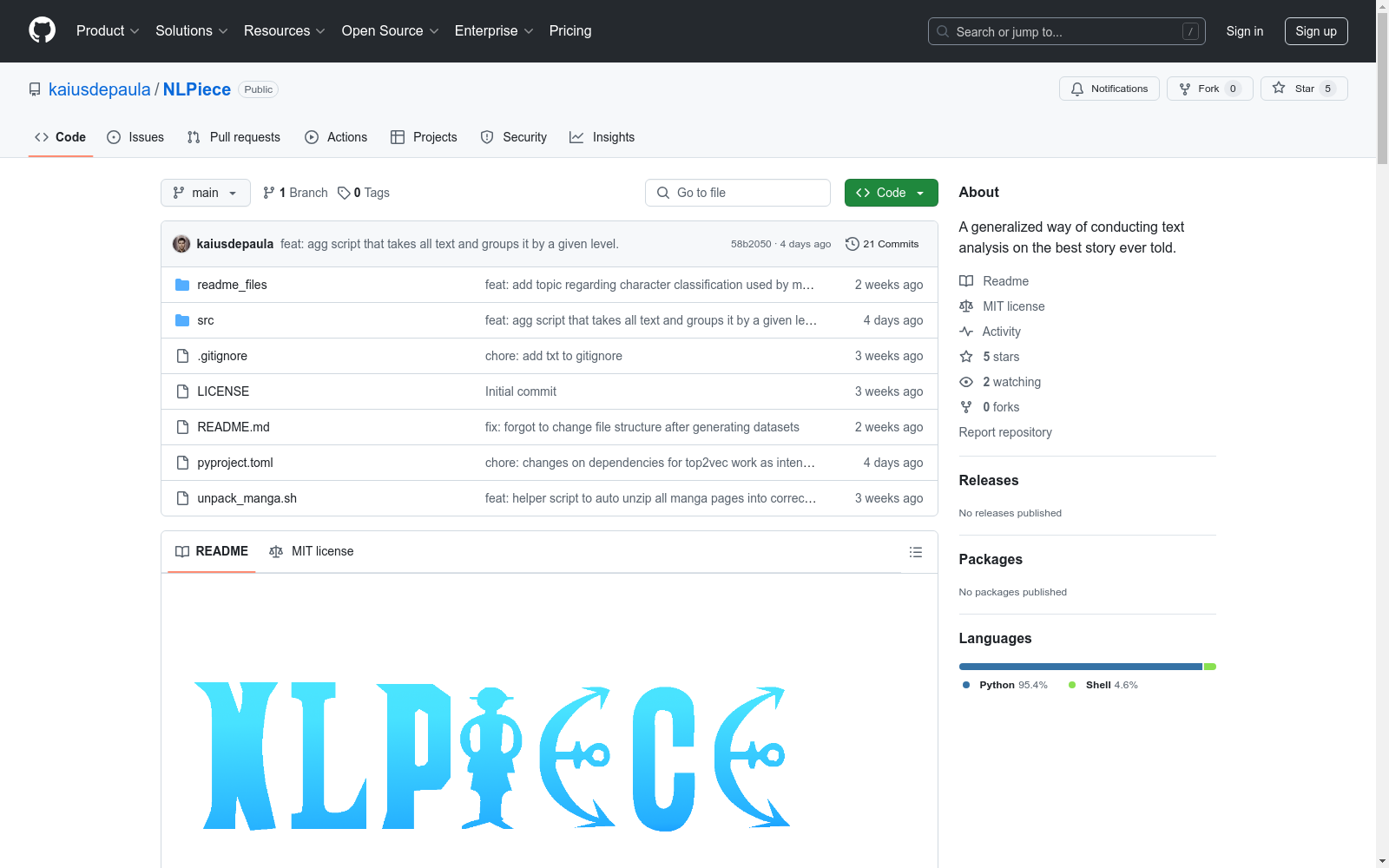Open the Packages heading link
This screenshot has width=1389, height=868.
pyautogui.click(x=991, y=559)
